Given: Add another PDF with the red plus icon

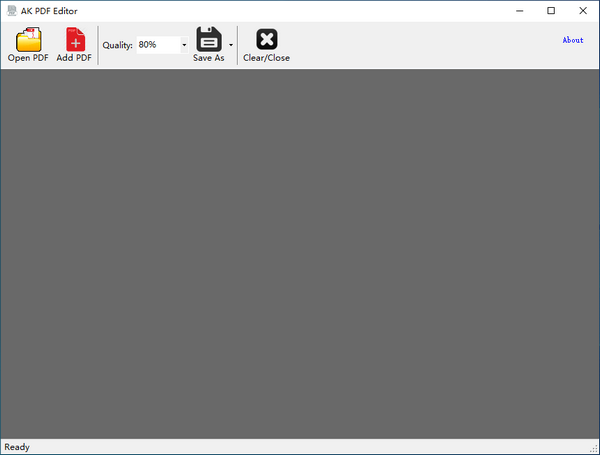Looking at the screenshot, I should pos(74,44).
